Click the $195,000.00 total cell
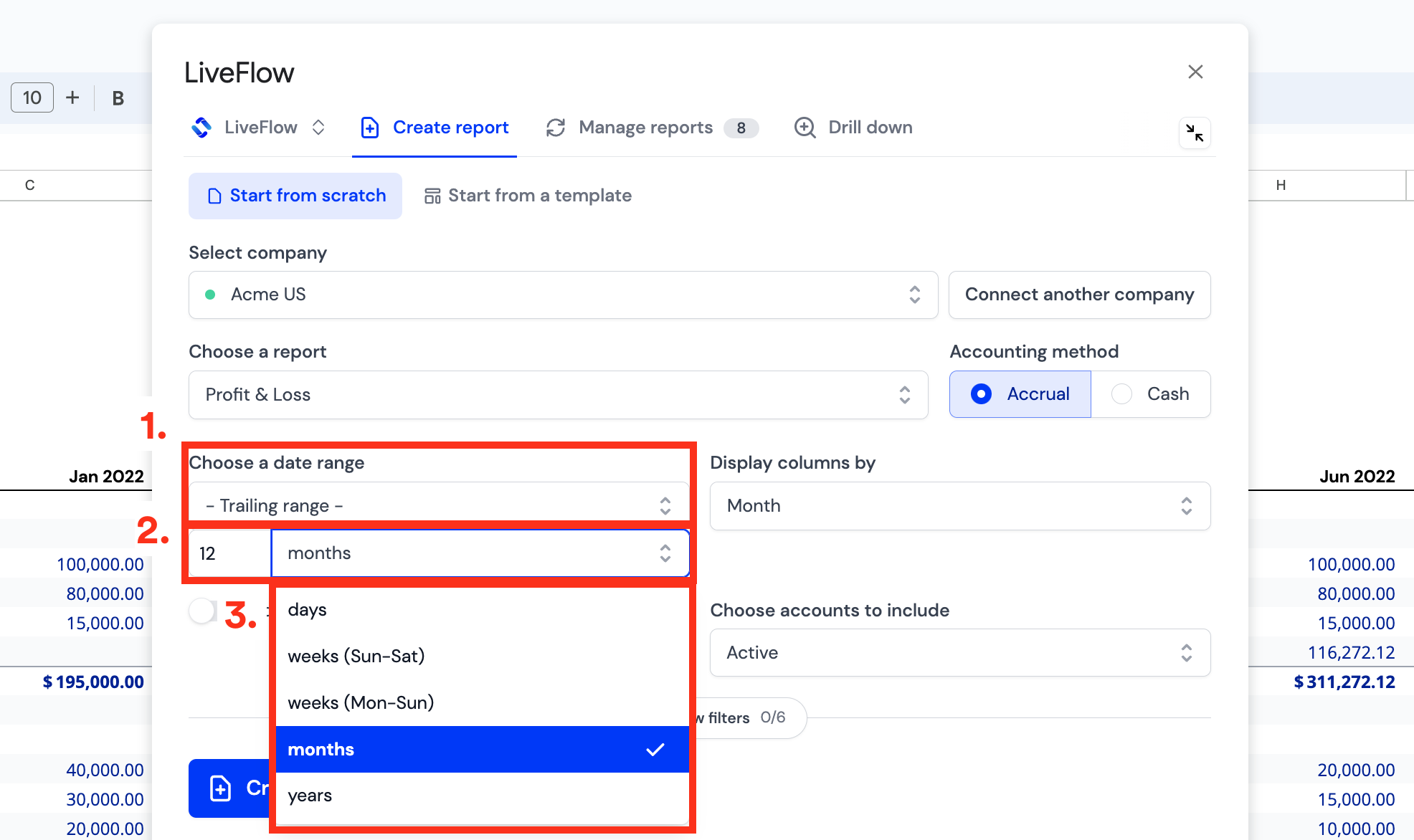1414x840 pixels. coord(93,682)
